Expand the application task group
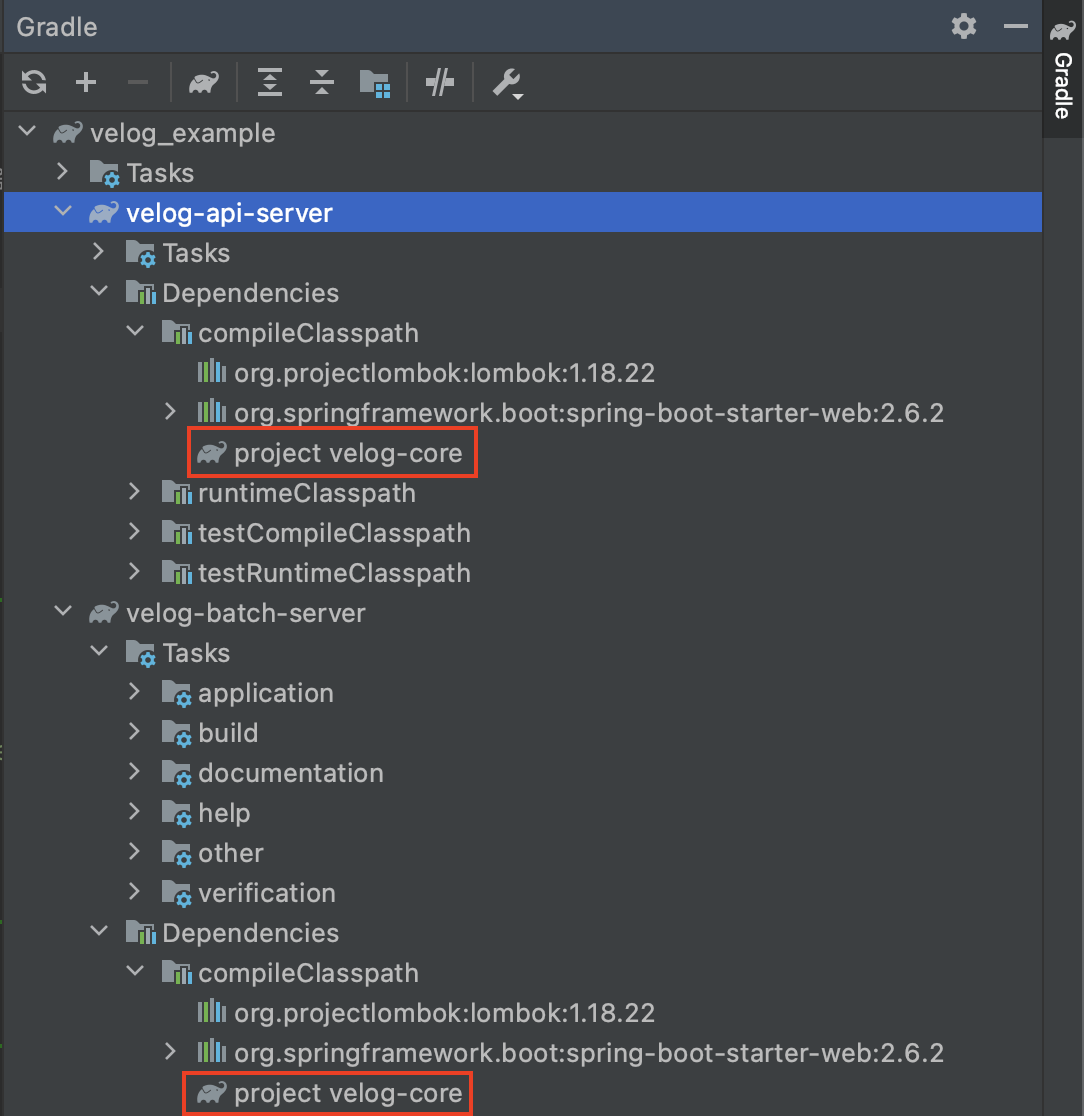This screenshot has width=1084, height=1116. 135,691
